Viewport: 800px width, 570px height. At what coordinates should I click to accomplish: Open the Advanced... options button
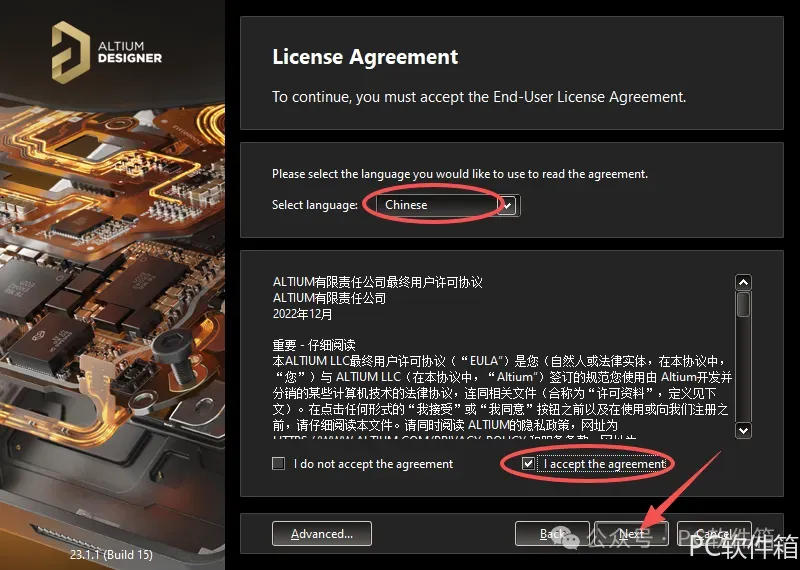pyautogui.click(x=322, y=534)
